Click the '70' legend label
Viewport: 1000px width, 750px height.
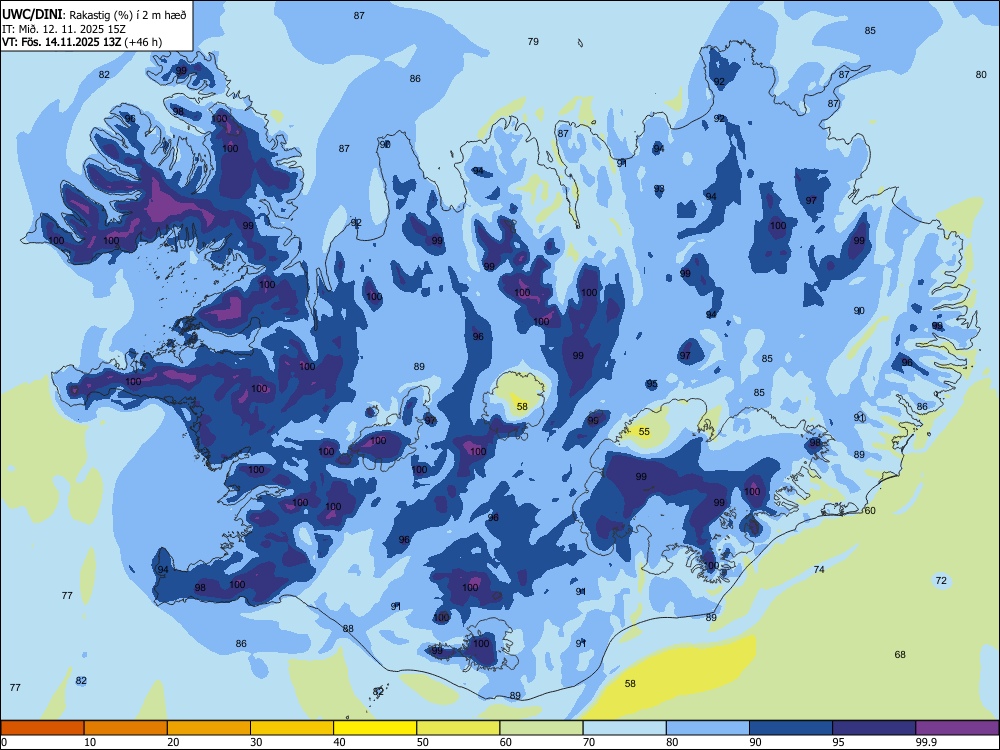(589, 742)
